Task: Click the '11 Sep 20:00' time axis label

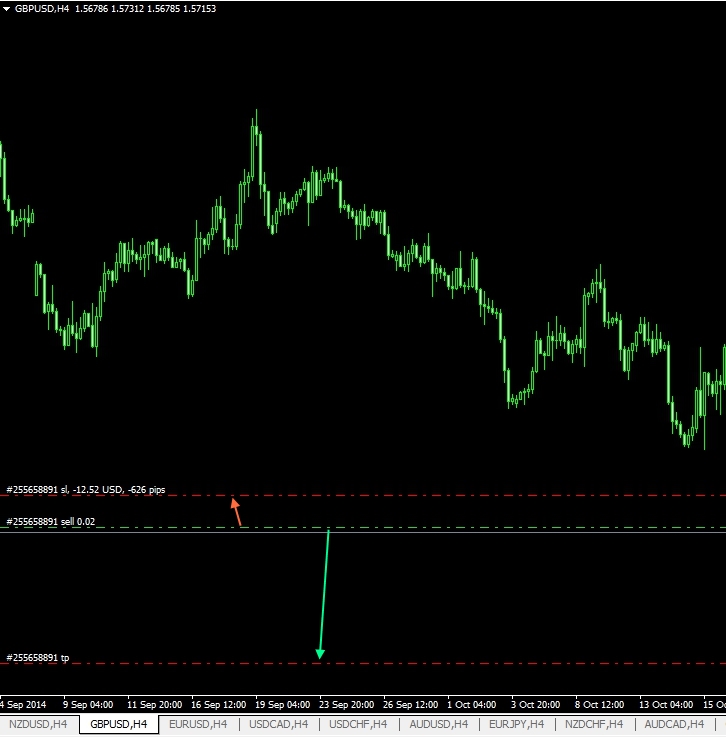Action: pyautogui.click(x=155, y=705)
